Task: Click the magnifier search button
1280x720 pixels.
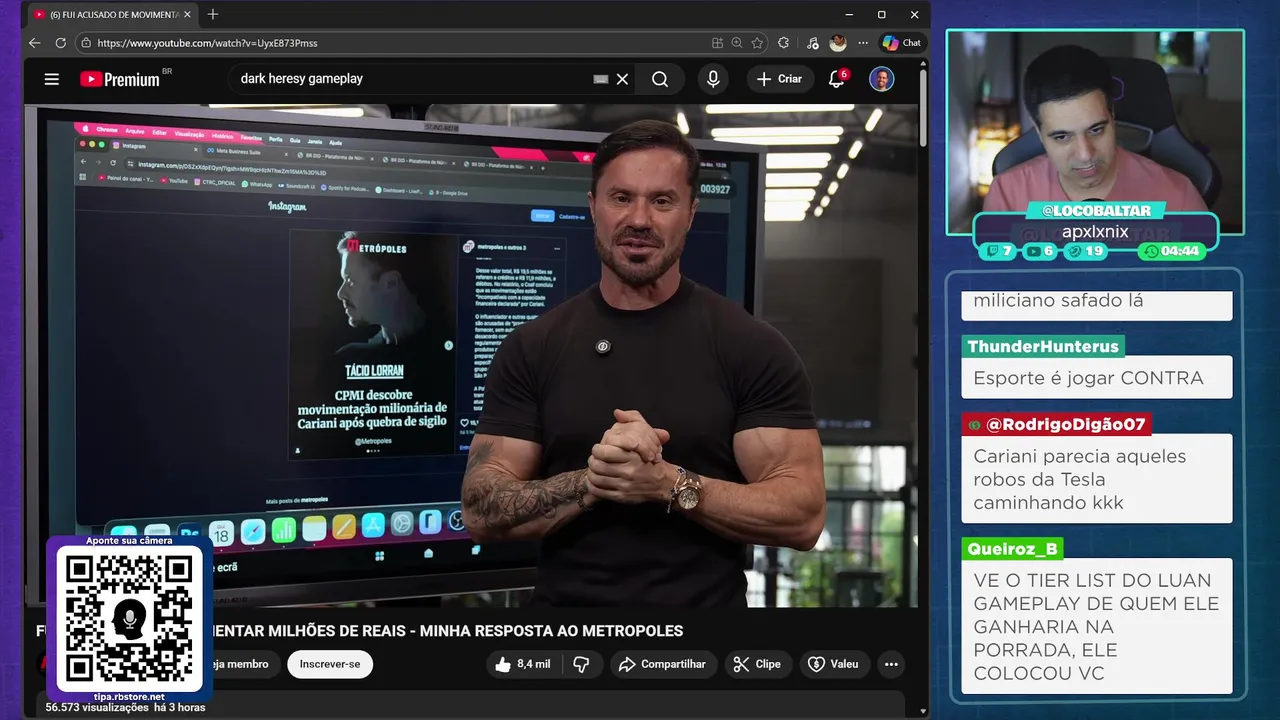Action: tap(660, 79)
